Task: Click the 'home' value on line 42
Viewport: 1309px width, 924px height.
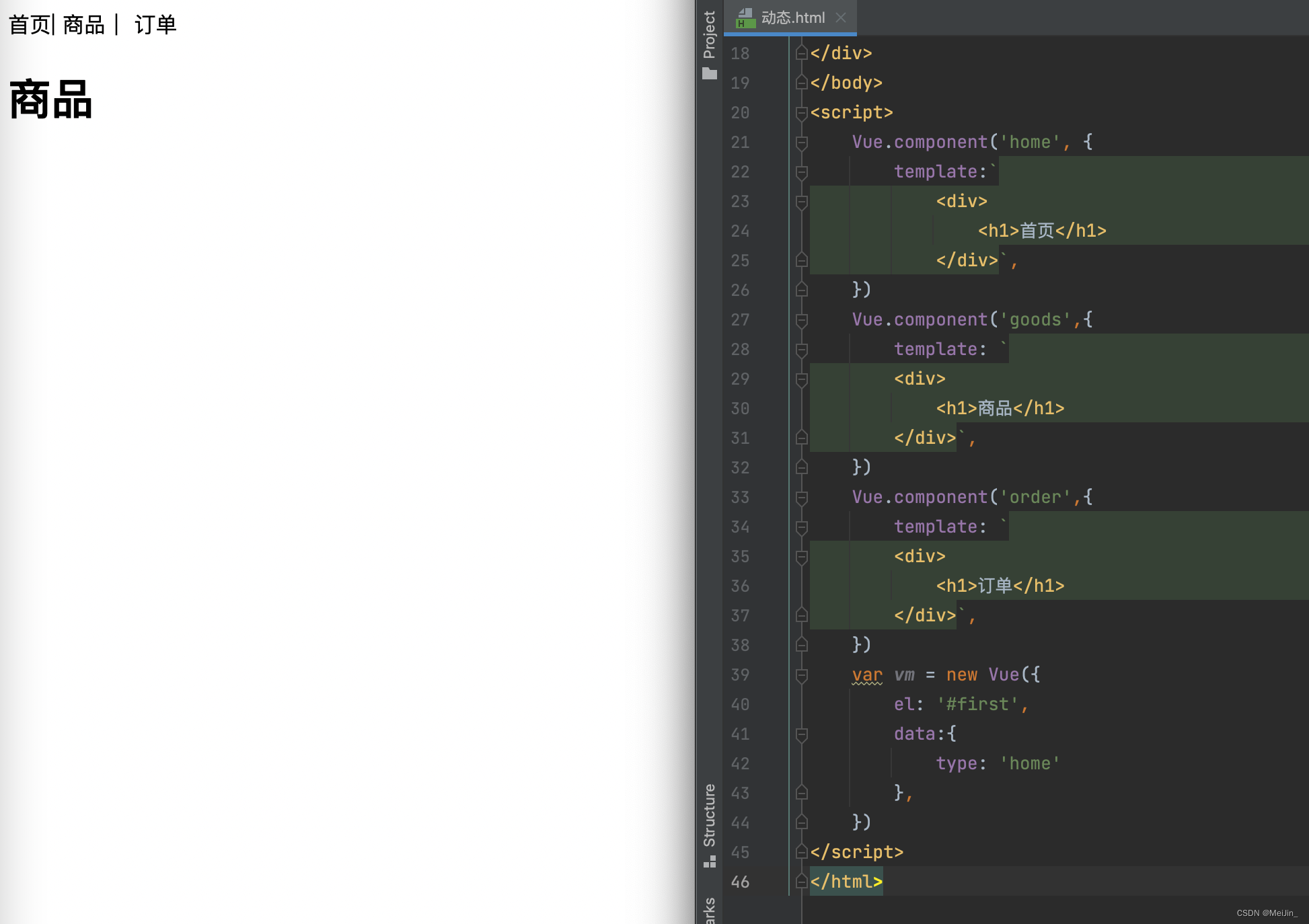Action: pyautogui.click(x=1030, y=763)
